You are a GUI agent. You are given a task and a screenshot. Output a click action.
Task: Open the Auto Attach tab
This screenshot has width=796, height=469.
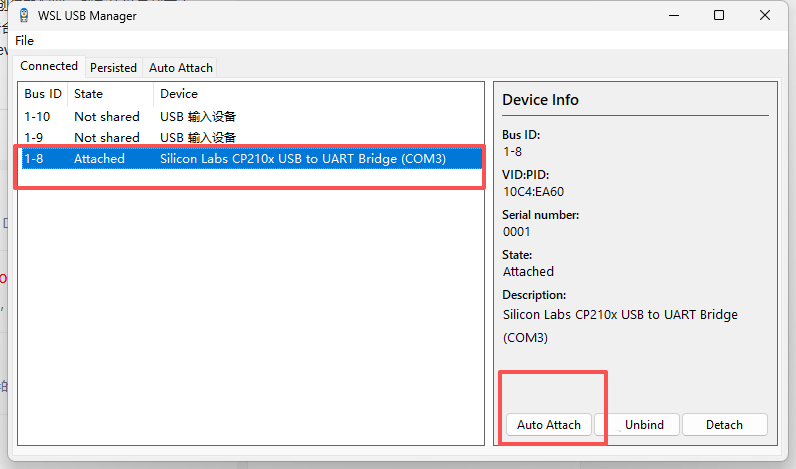(x=181, y=68)
